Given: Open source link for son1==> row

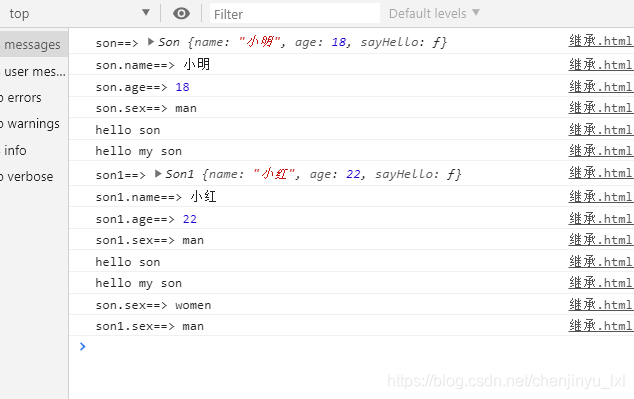Looking at the screenshot, I should [601, 173].
